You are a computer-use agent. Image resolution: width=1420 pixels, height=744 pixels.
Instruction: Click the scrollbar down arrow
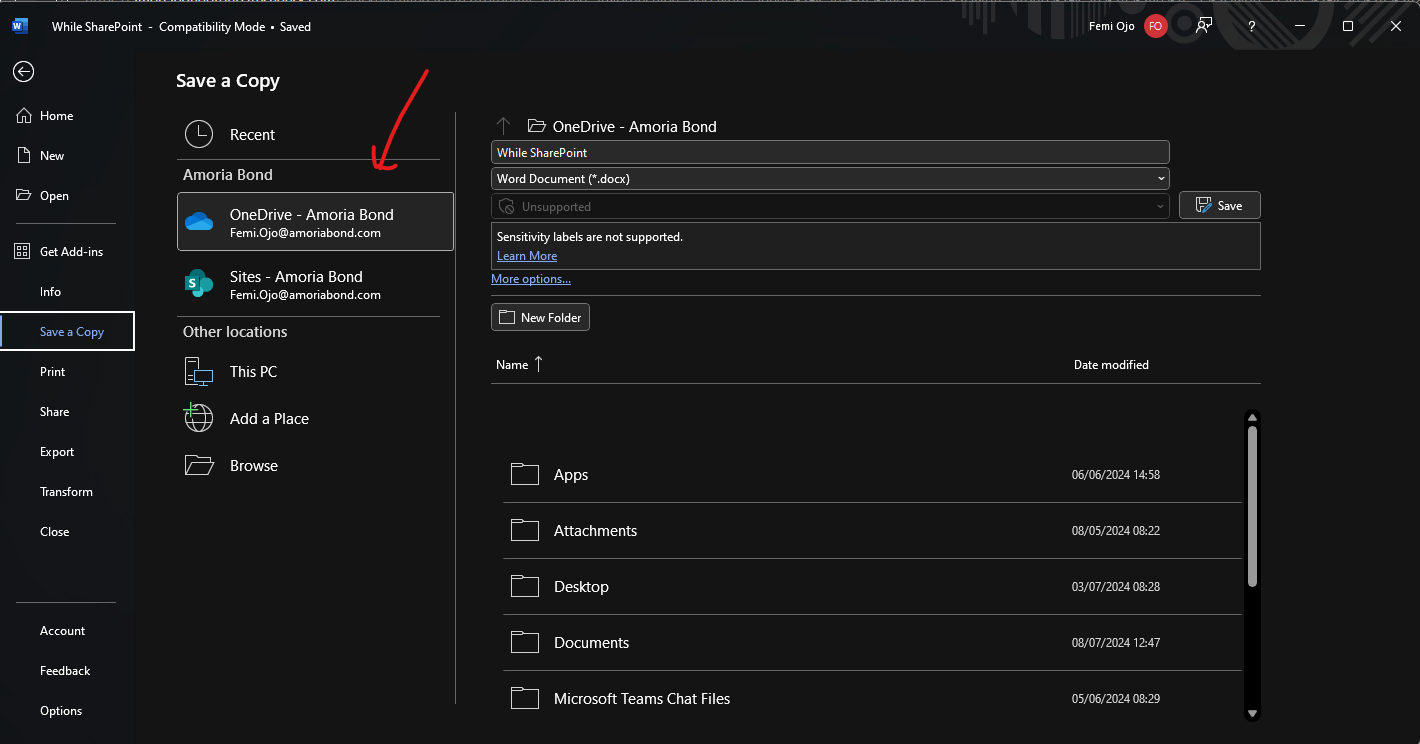point(1252,713)
